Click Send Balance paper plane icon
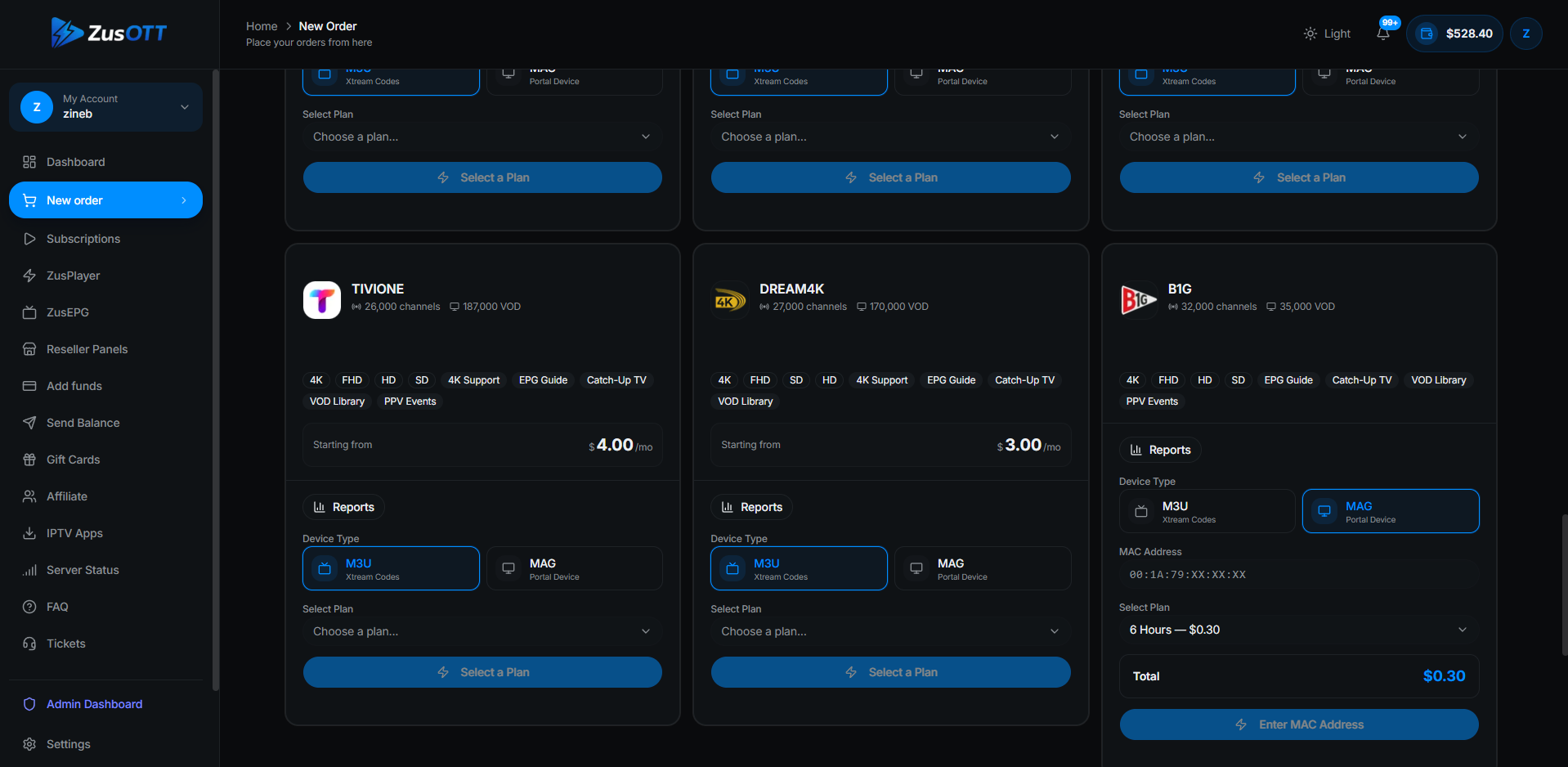 click(29, 423)
